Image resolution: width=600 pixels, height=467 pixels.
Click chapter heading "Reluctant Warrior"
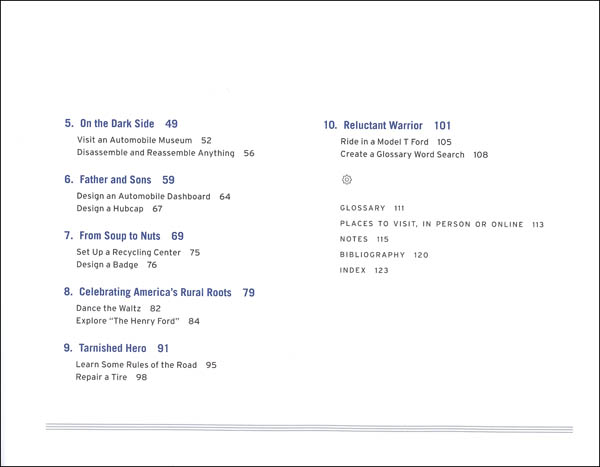[x=383, y=125]
